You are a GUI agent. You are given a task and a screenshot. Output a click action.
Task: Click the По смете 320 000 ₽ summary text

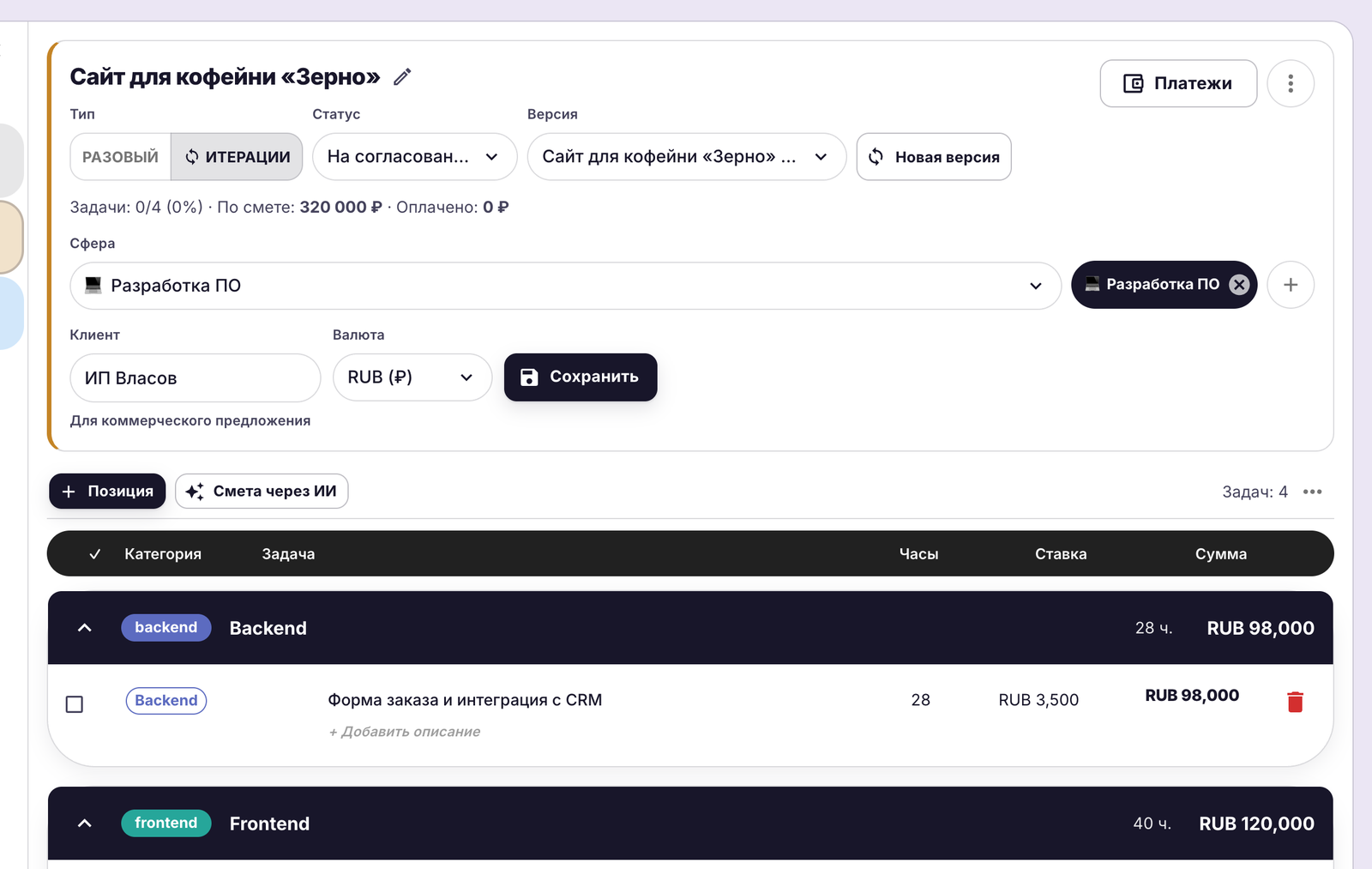tap(299, 207)
